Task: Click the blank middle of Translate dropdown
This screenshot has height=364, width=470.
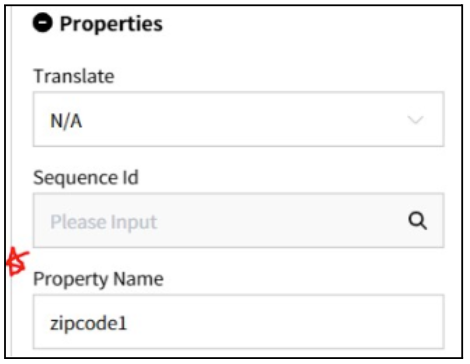Action: (x=243, y=119)
